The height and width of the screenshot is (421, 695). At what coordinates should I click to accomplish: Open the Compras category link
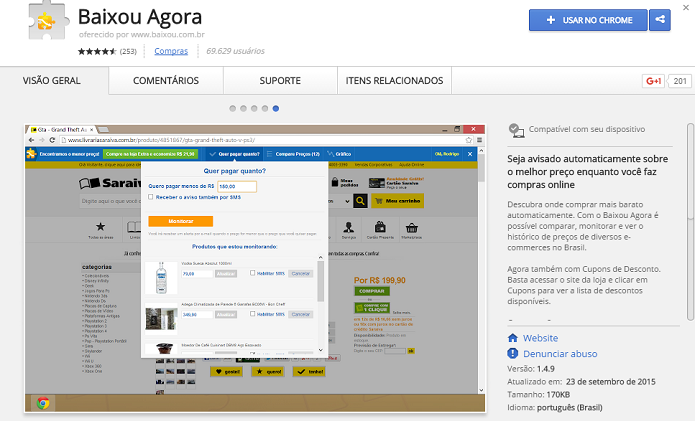click(x=171, y=51)
